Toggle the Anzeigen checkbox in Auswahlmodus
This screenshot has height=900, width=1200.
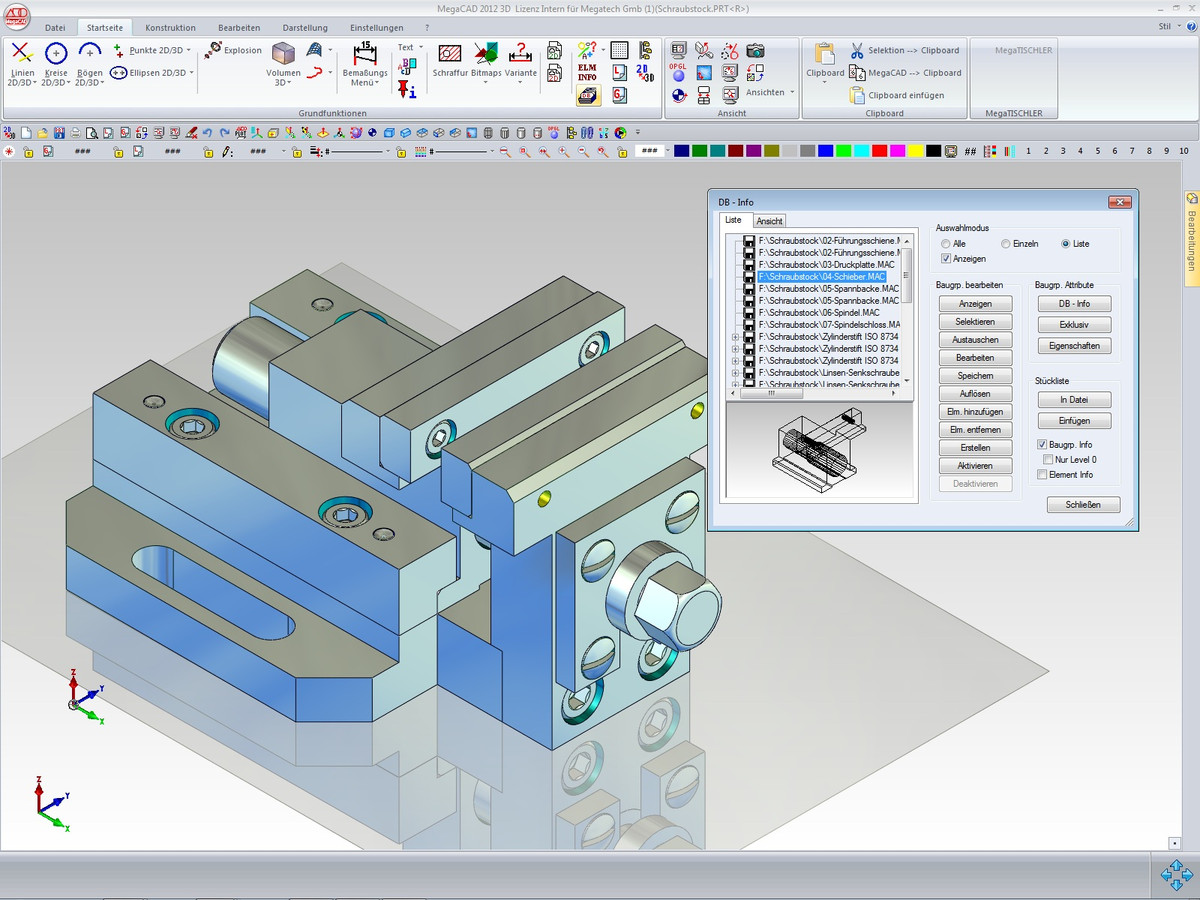(x=946, y=259)
